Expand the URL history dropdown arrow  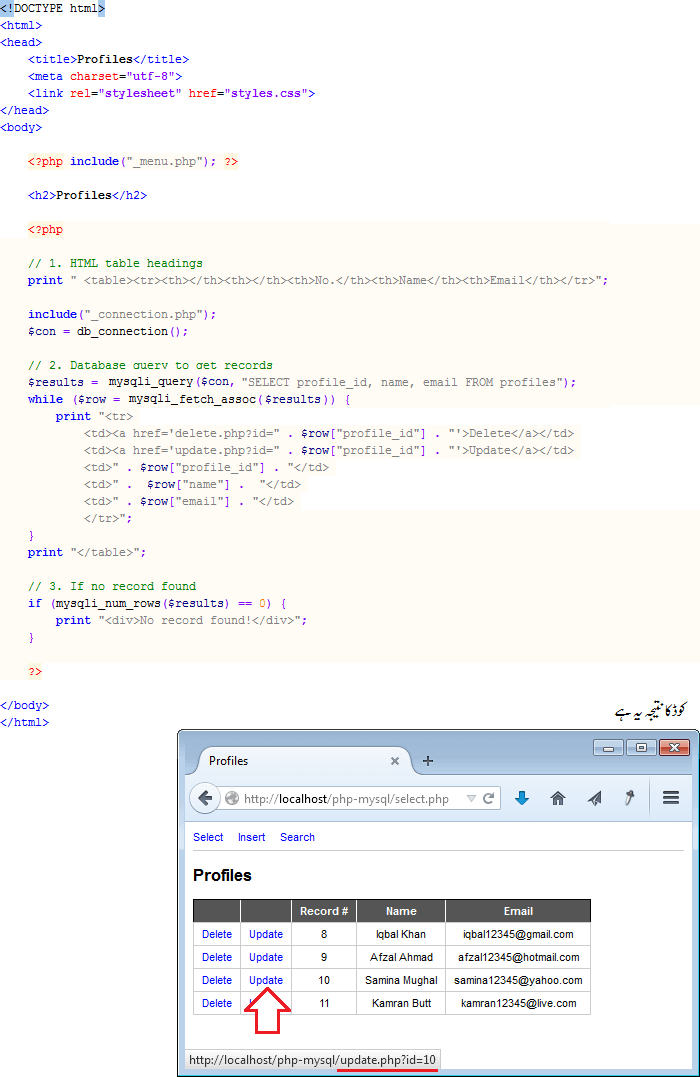click(x=471, y=799)
